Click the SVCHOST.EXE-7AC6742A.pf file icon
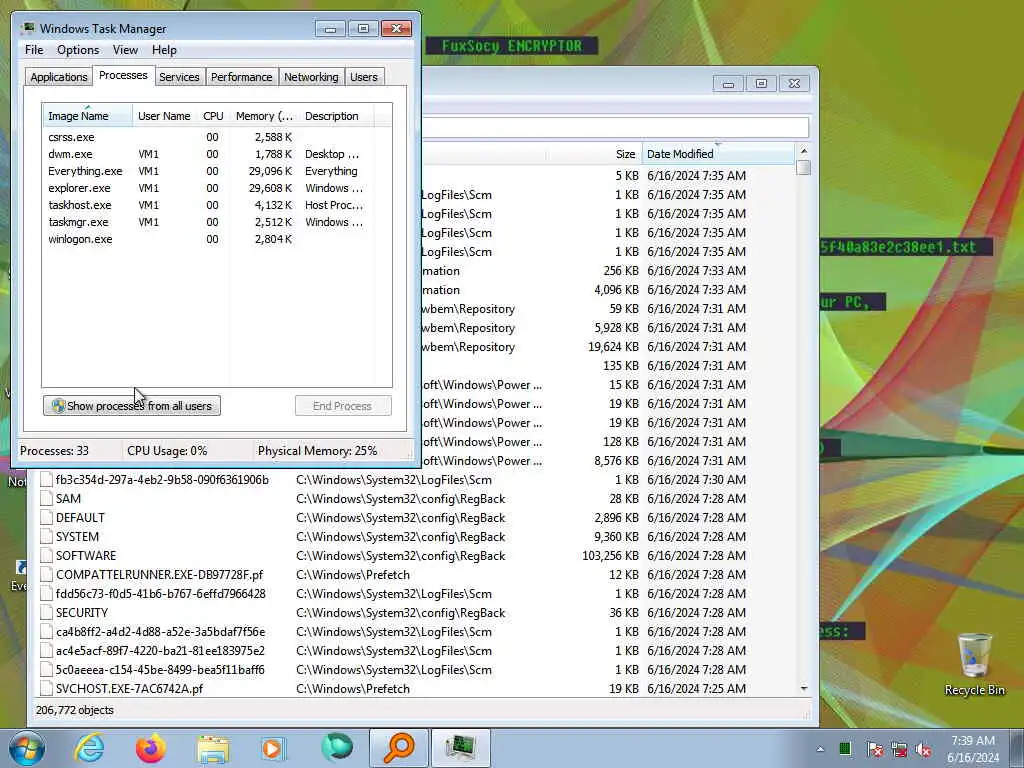Image resolution: width=1024 pixels, height=768 pixels. coord(46,688)
